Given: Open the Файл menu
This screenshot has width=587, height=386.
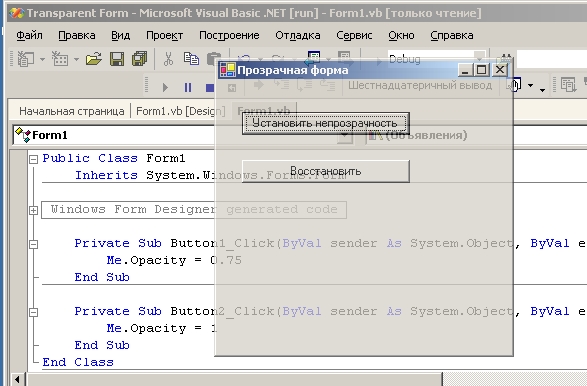Looking at the screenshot, I should click(x=29, y=35).
